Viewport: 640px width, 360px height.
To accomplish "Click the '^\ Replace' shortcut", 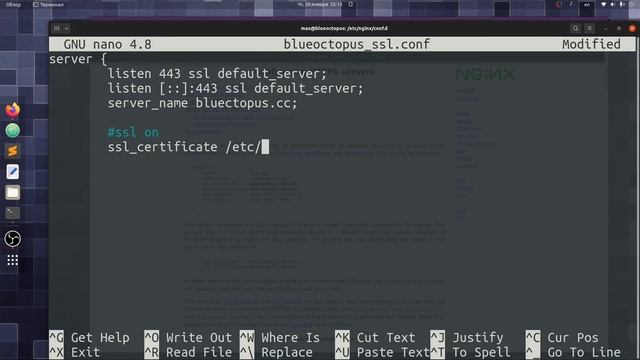I will pos(276,352).
